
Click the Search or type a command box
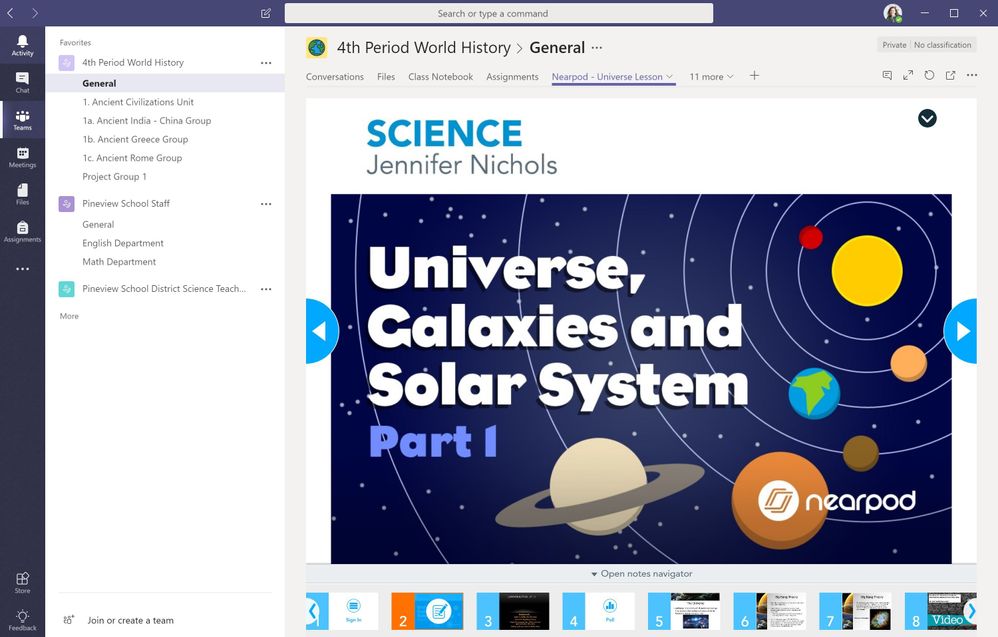point(498,13)
